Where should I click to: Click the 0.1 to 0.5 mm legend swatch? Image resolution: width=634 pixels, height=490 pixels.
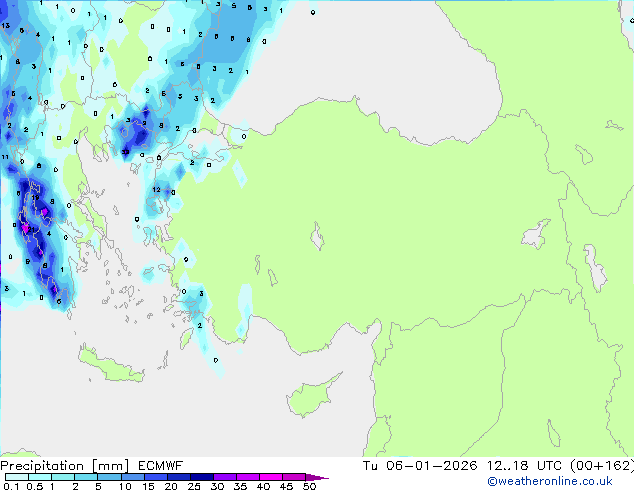pyautogui.click(x=17, y=477)
